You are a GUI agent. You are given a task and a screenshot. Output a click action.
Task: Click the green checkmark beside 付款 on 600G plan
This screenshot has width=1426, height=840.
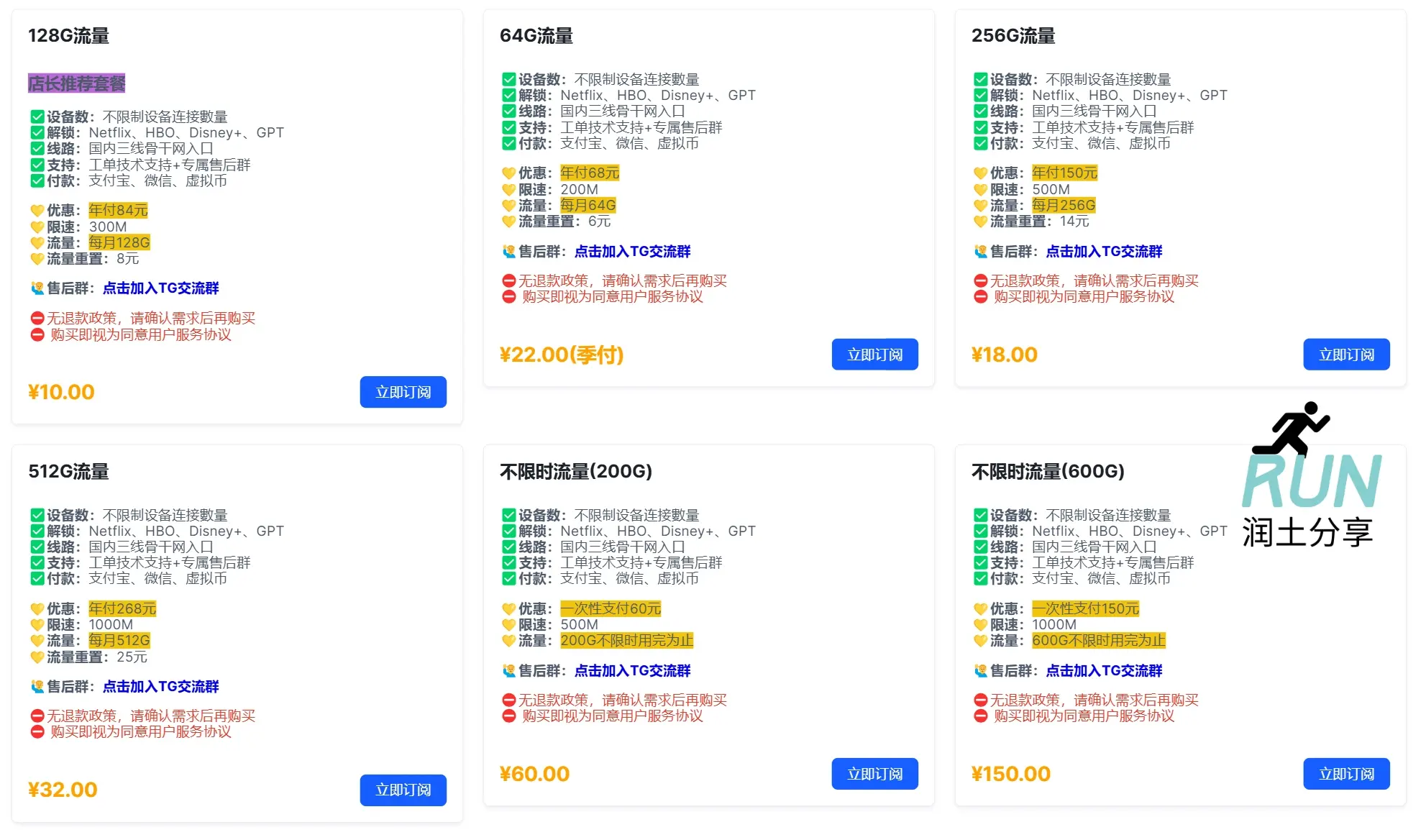[979, 579]
